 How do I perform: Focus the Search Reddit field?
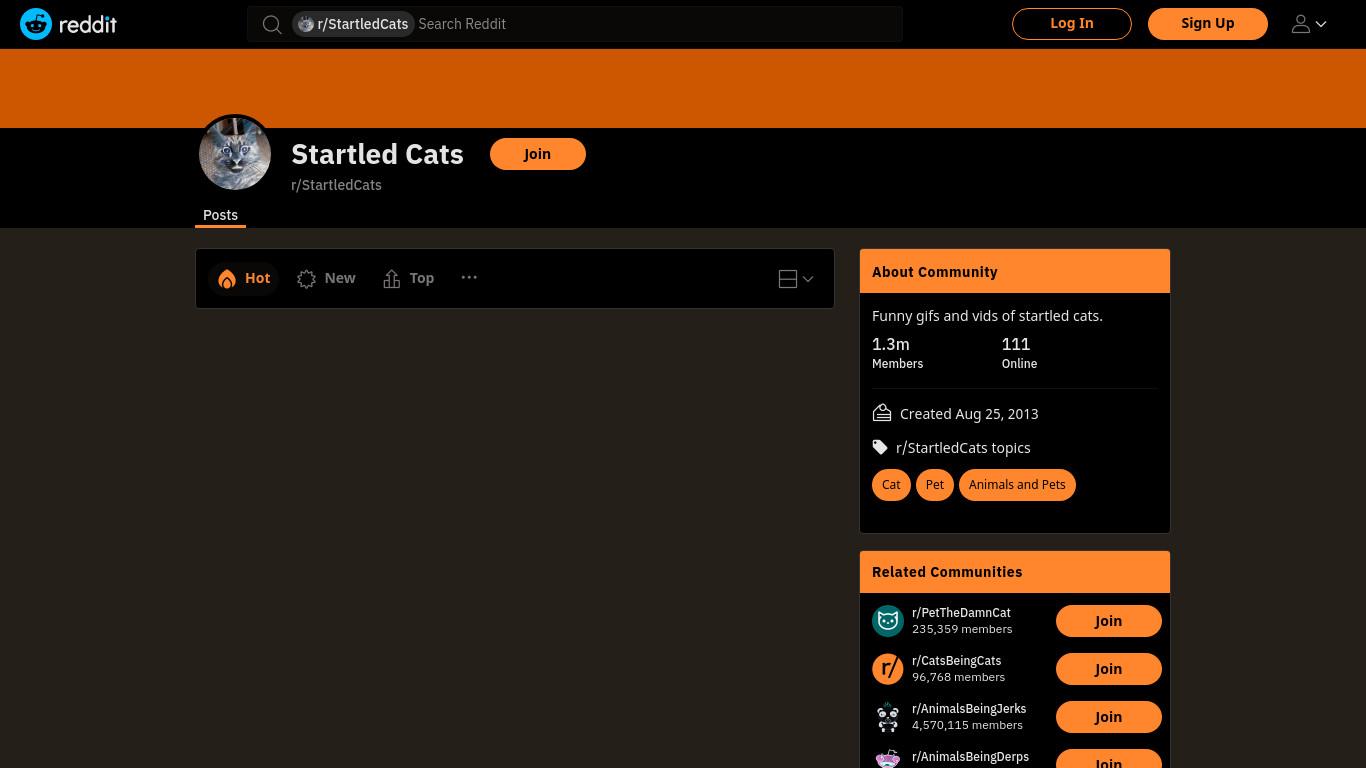tap(656, 24)
